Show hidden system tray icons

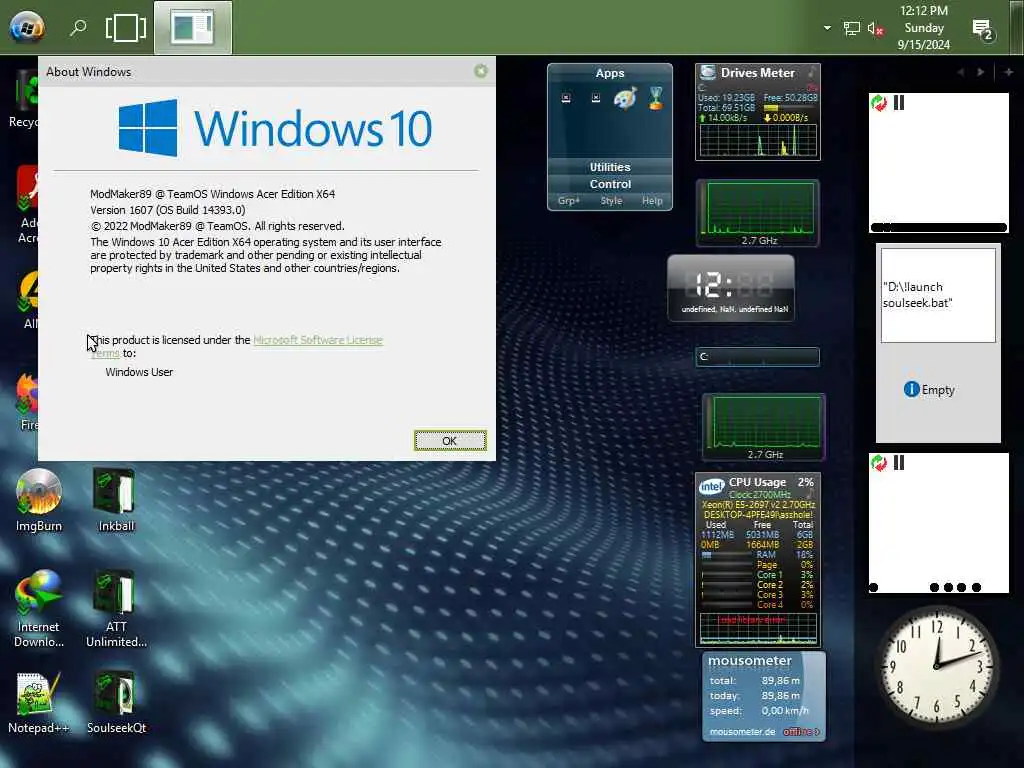827,27
